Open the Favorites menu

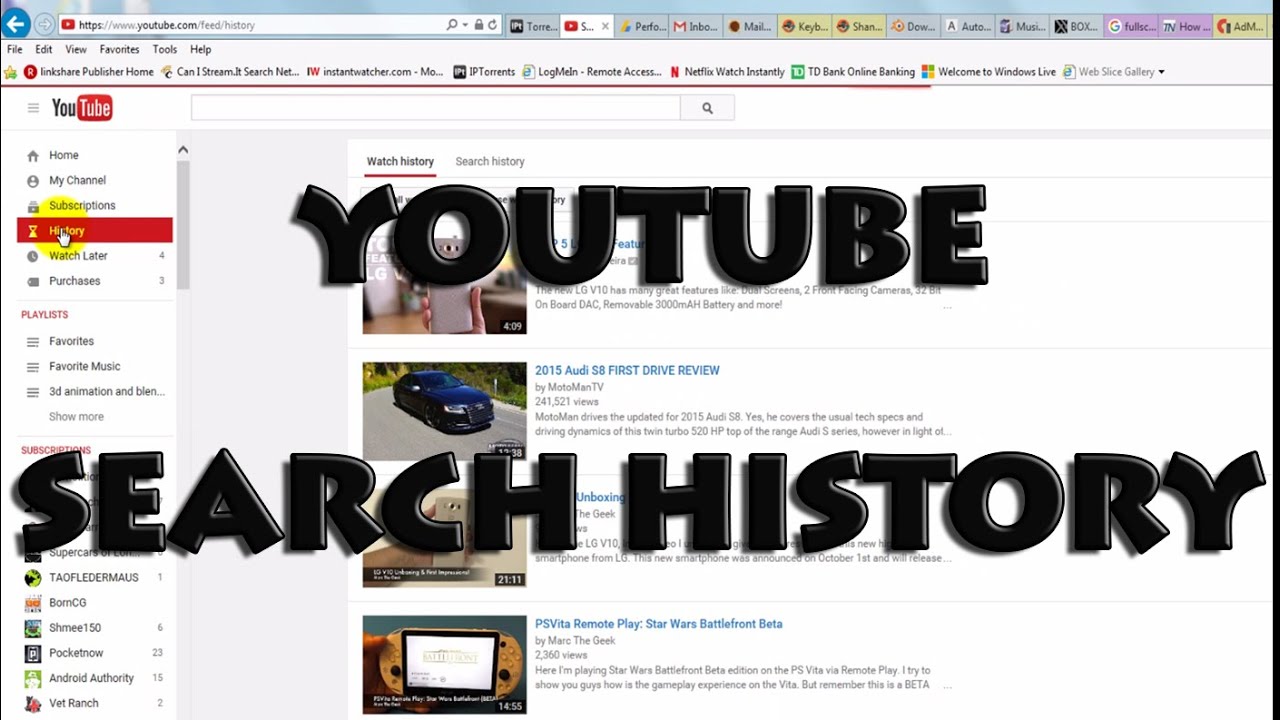(x=119, y=49)
